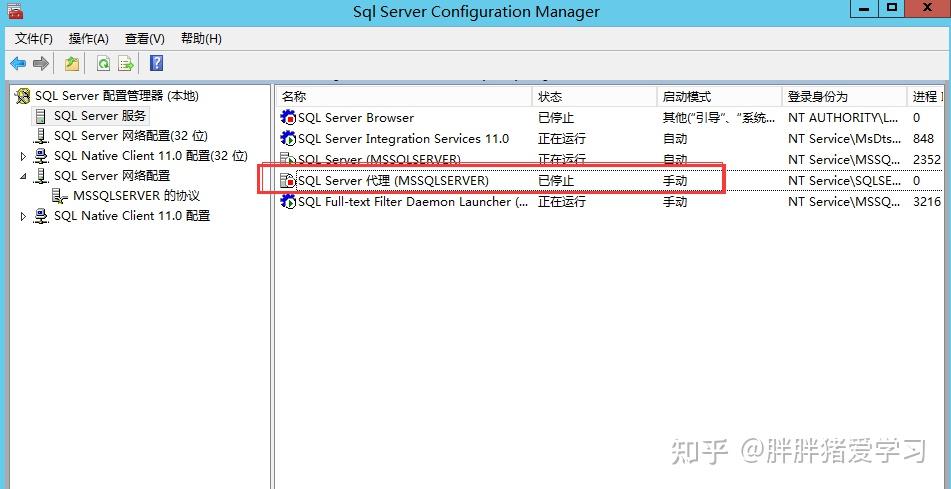This screenshot has height=489, width=951.
Task: Click the NT Service\MsDts... login cell
Action: [x=844, y=139]
